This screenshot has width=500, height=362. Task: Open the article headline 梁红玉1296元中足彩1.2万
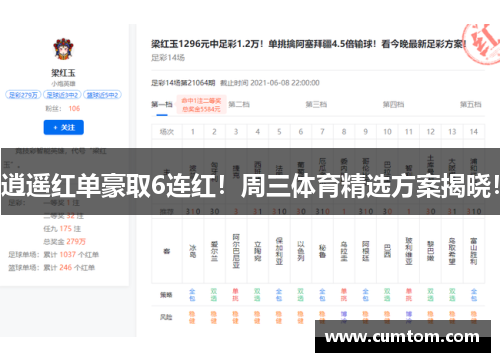(x=309, y=44)
